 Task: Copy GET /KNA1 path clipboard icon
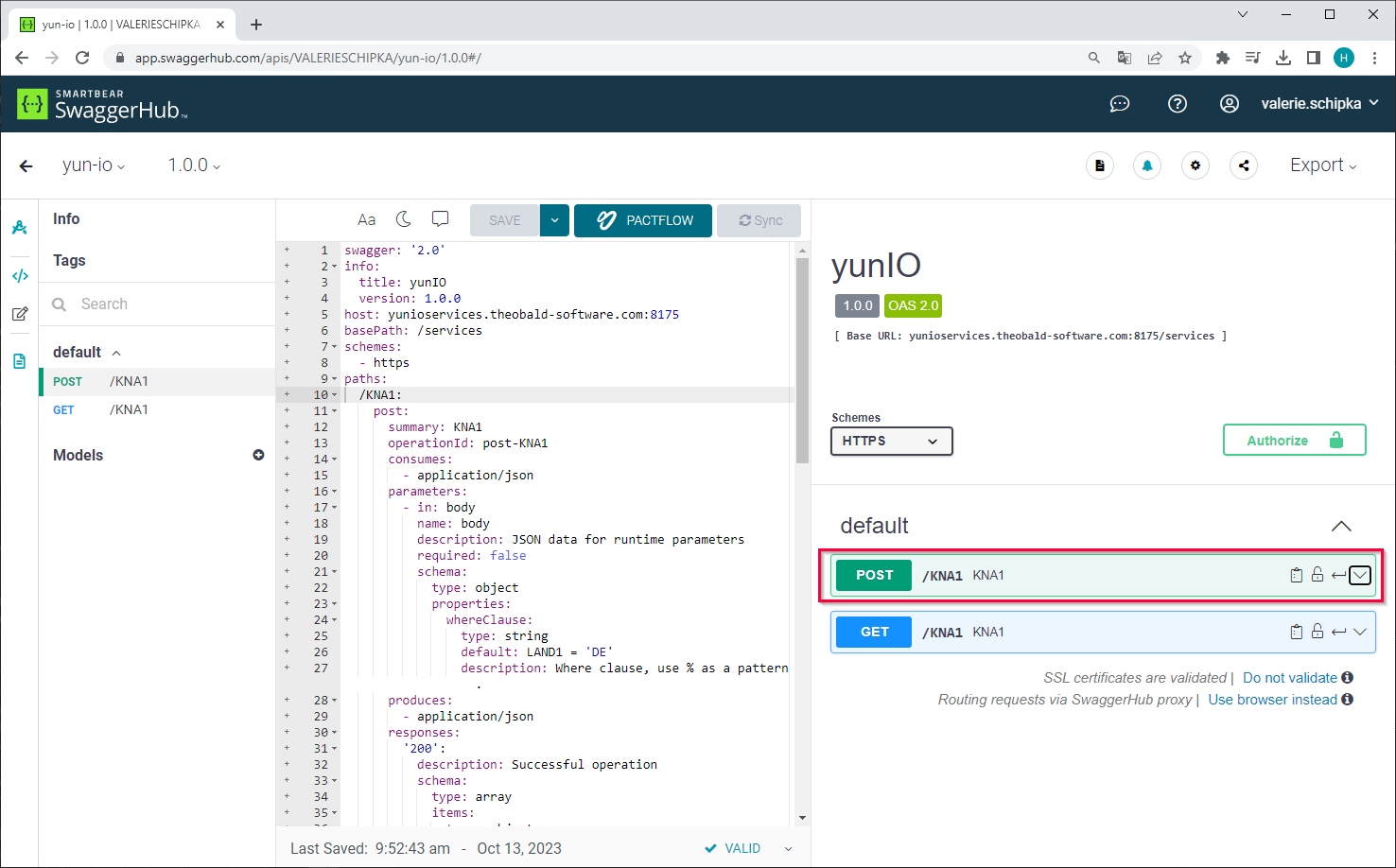tap(1297, 632)
